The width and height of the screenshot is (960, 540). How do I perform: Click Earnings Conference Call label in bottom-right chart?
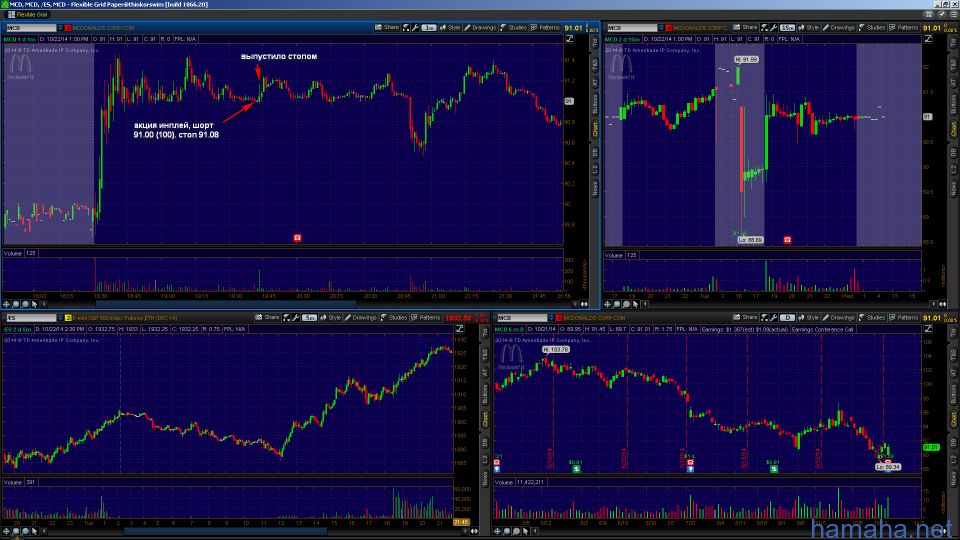822,329
